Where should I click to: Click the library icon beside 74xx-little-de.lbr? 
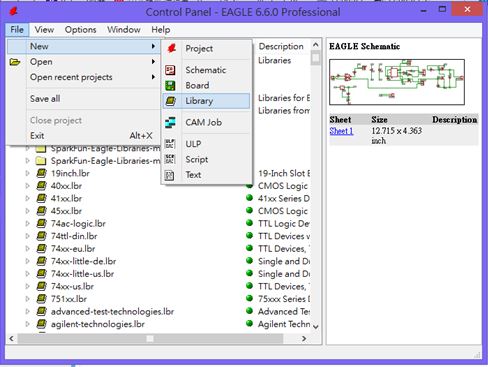41,261
